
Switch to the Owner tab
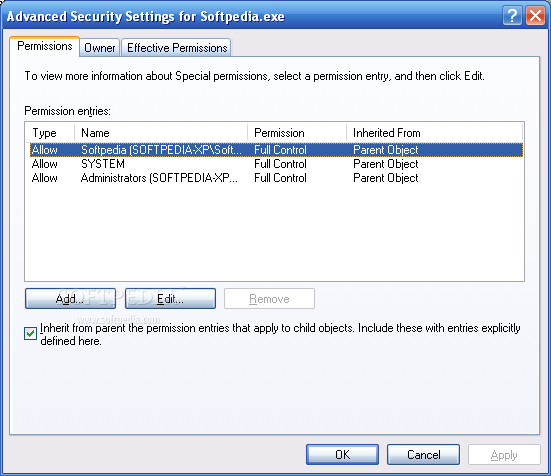tap(99, 47)
